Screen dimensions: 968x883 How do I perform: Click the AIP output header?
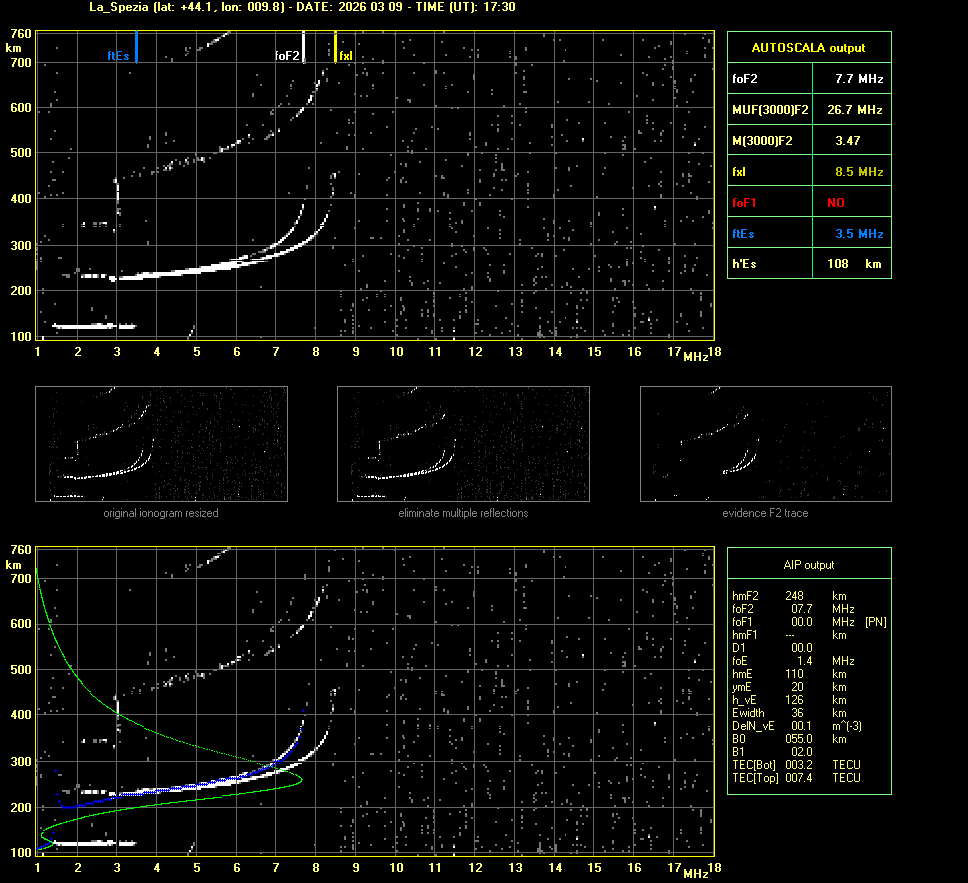[x=808, y=565]
